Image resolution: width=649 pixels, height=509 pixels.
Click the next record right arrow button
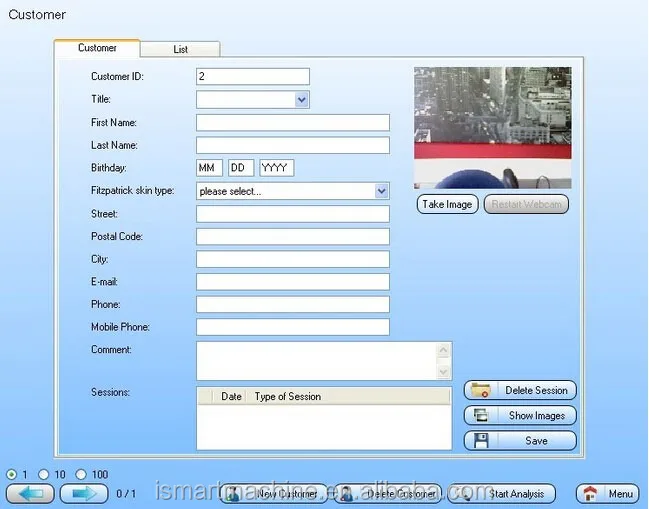pyautogui.click(x=84, y=493)
